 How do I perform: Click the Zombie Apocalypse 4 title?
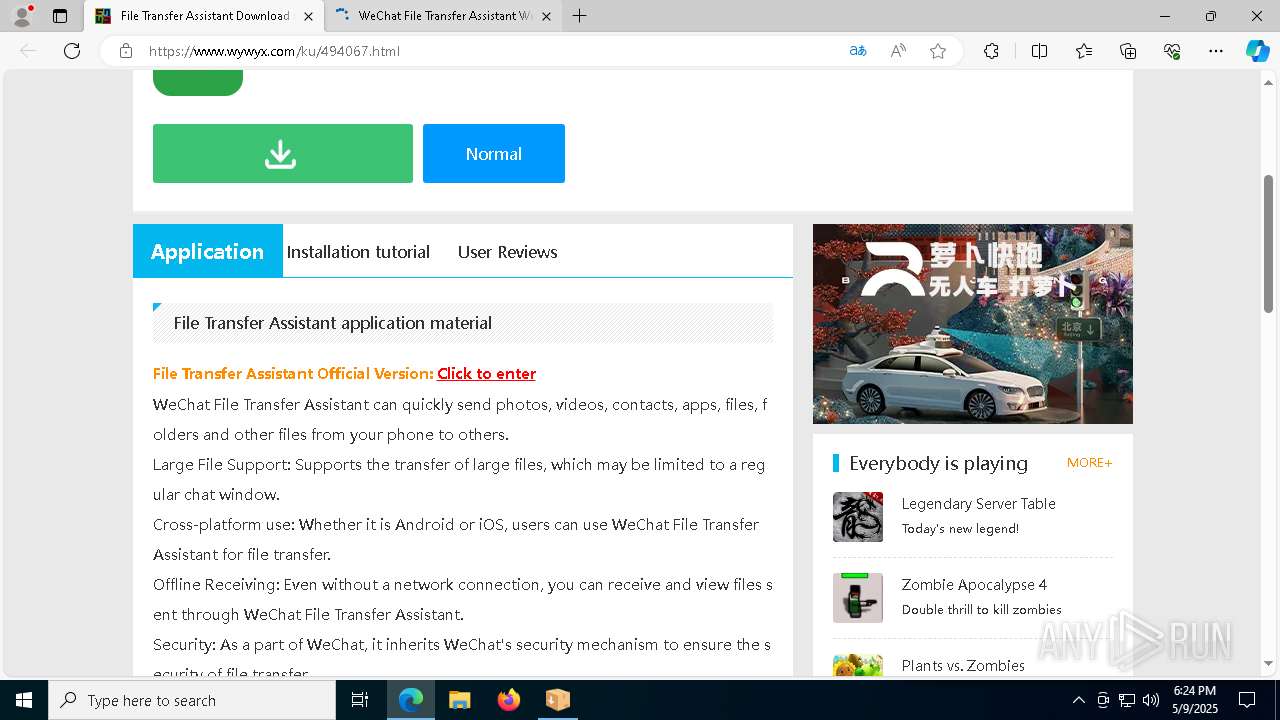pyautogui.click(x=974, y=585)
